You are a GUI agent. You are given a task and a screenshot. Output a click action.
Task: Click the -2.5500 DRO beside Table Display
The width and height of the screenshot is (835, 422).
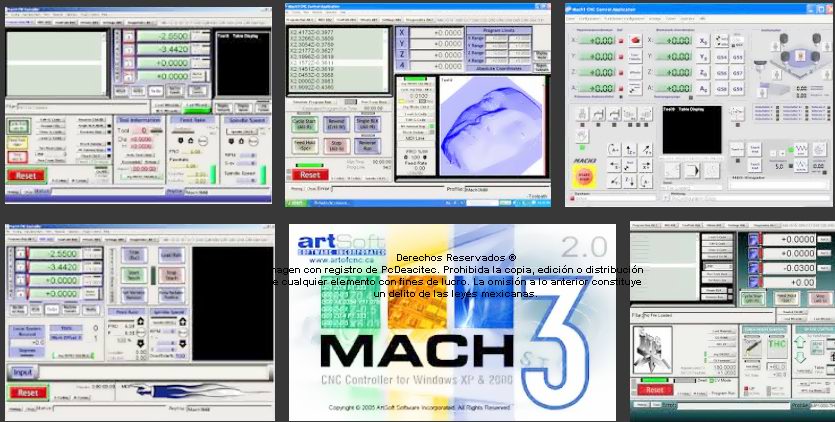click(162, 36)
